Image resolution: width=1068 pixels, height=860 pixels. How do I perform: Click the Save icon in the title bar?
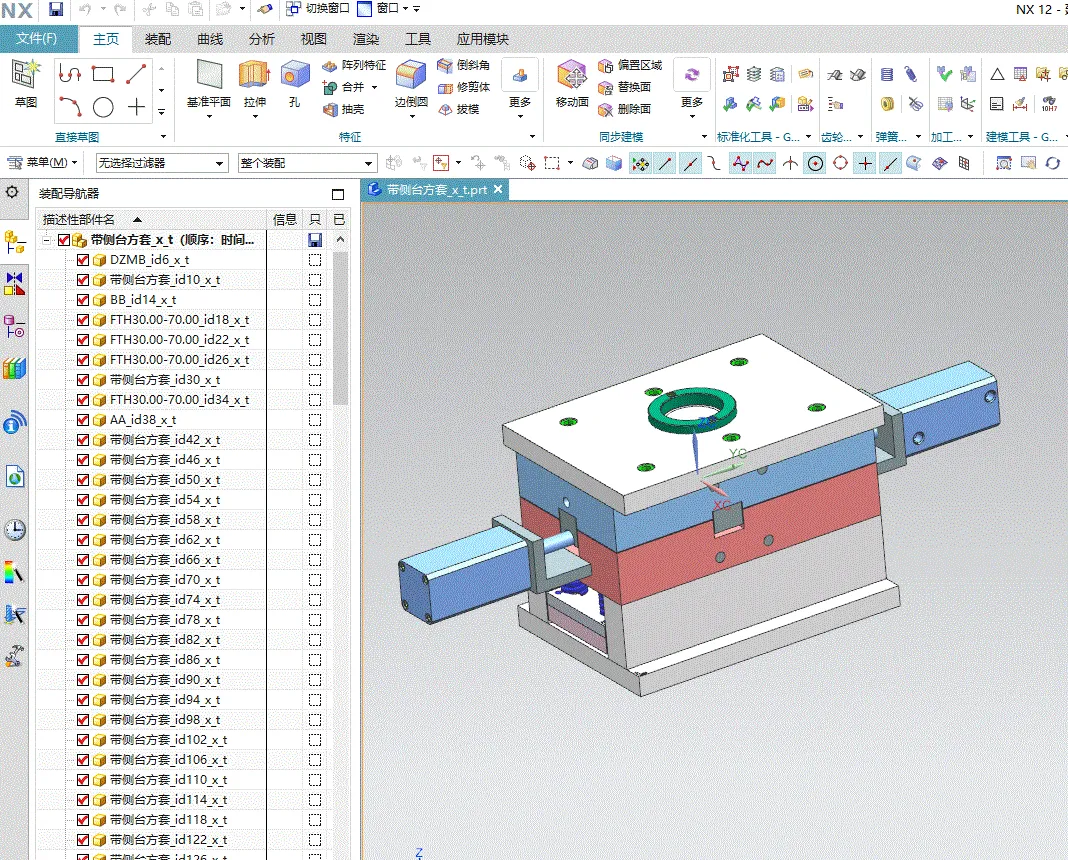coord(56,10)
